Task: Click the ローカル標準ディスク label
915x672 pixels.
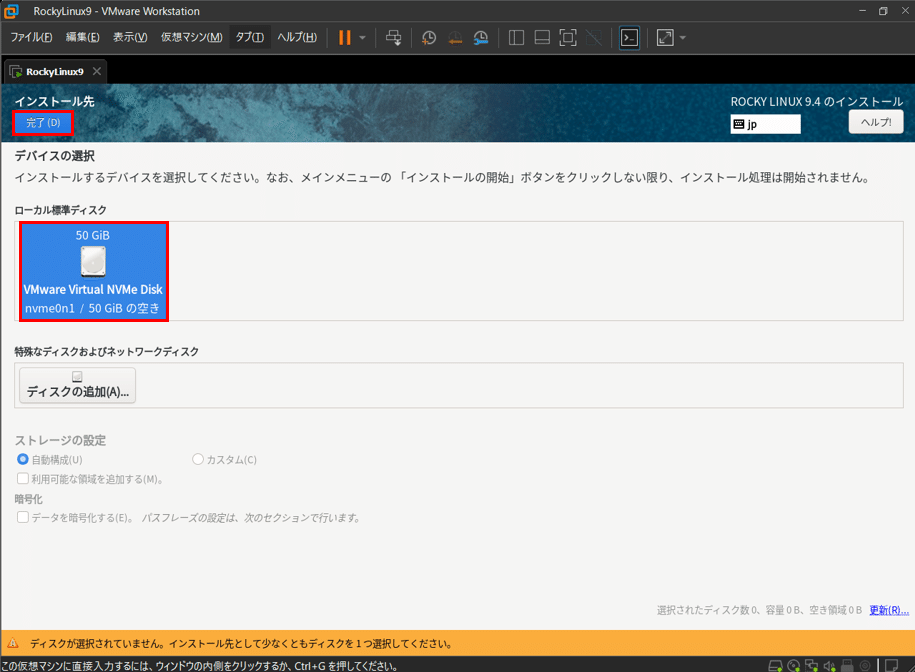Action: (x=61, y=210)
